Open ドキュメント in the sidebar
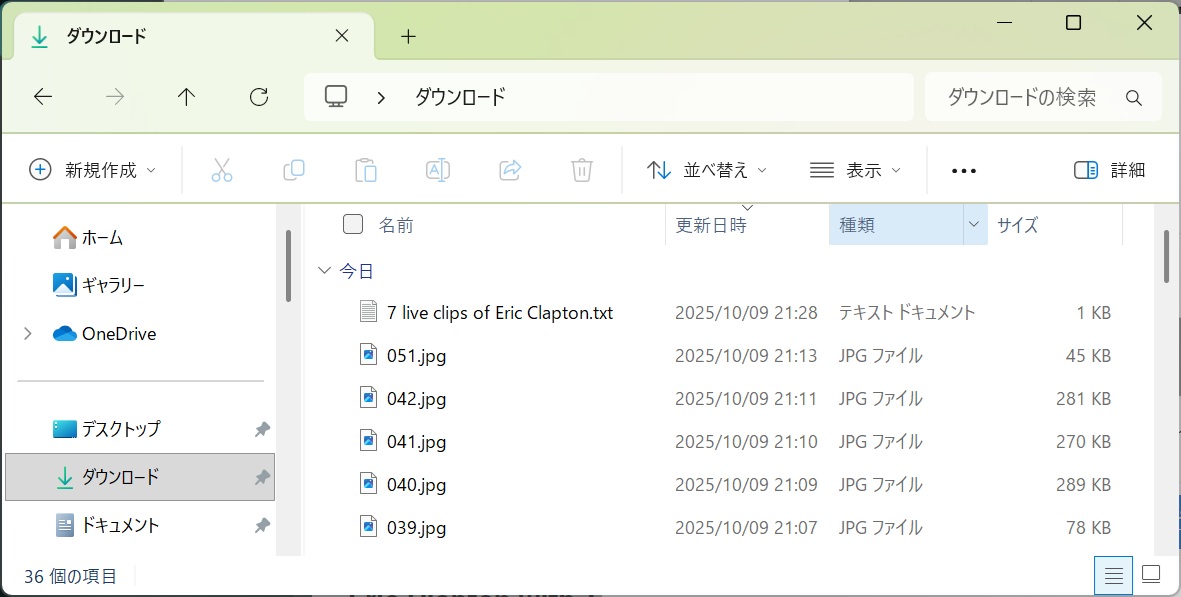 pos(120,525)
